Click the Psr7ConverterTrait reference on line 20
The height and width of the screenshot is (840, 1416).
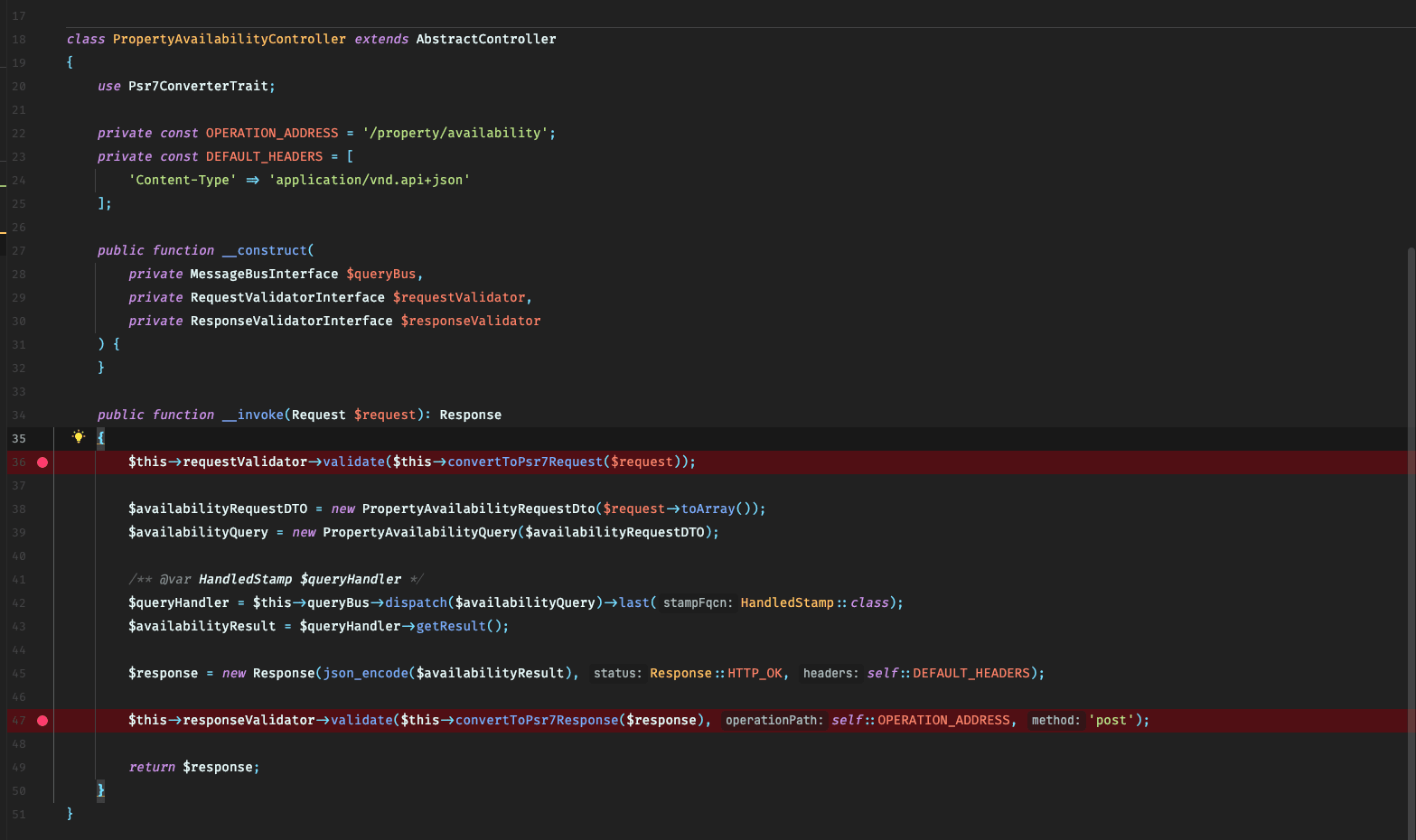point(199,86)
